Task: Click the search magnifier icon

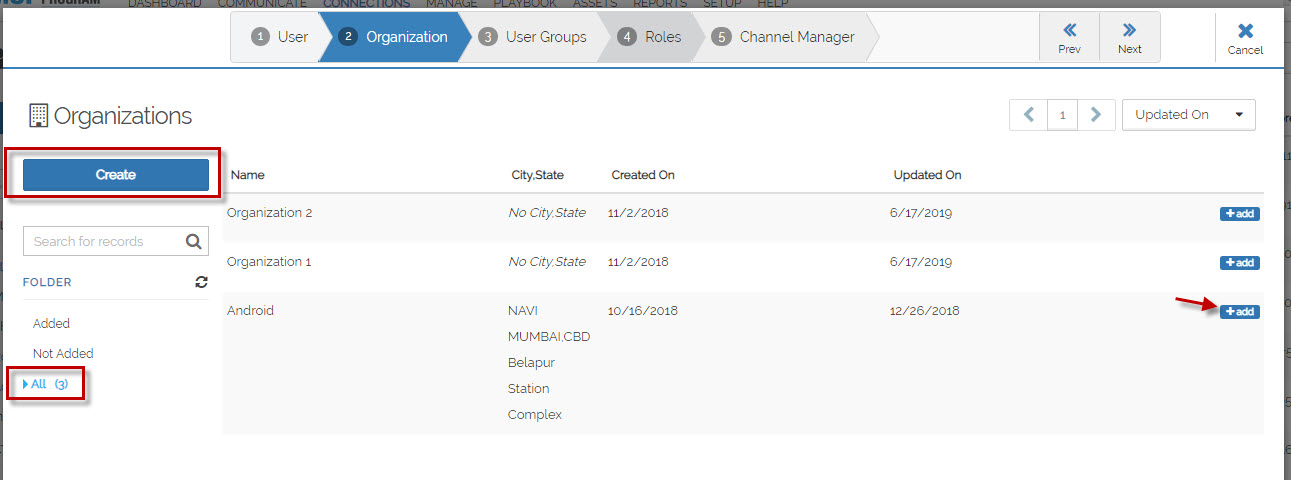Action: click(195, 241)
